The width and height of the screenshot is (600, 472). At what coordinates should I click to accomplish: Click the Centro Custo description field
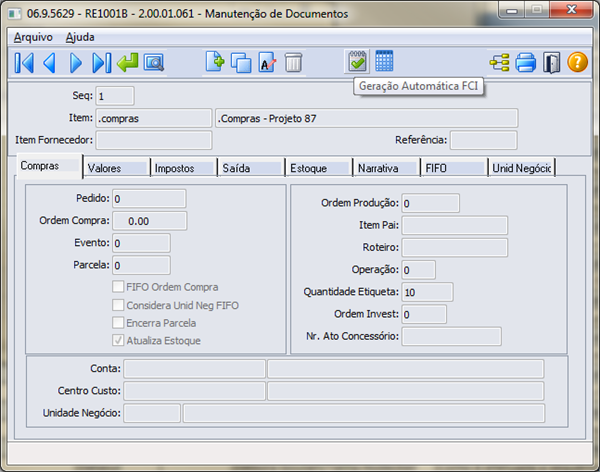(x=406, y=391)
